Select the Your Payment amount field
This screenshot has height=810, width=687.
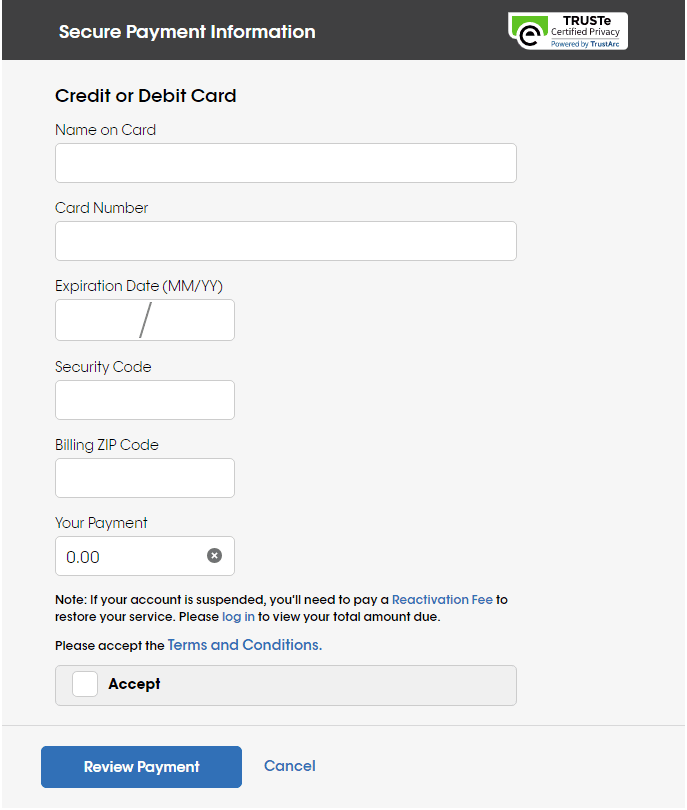coord(120,555)
